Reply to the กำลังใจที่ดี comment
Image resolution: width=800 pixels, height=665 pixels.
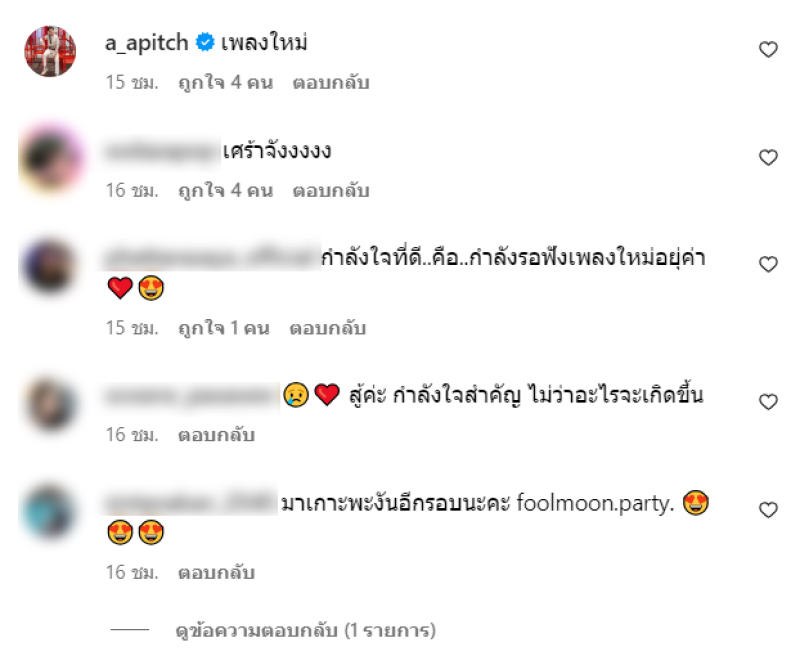pos(328,328)
